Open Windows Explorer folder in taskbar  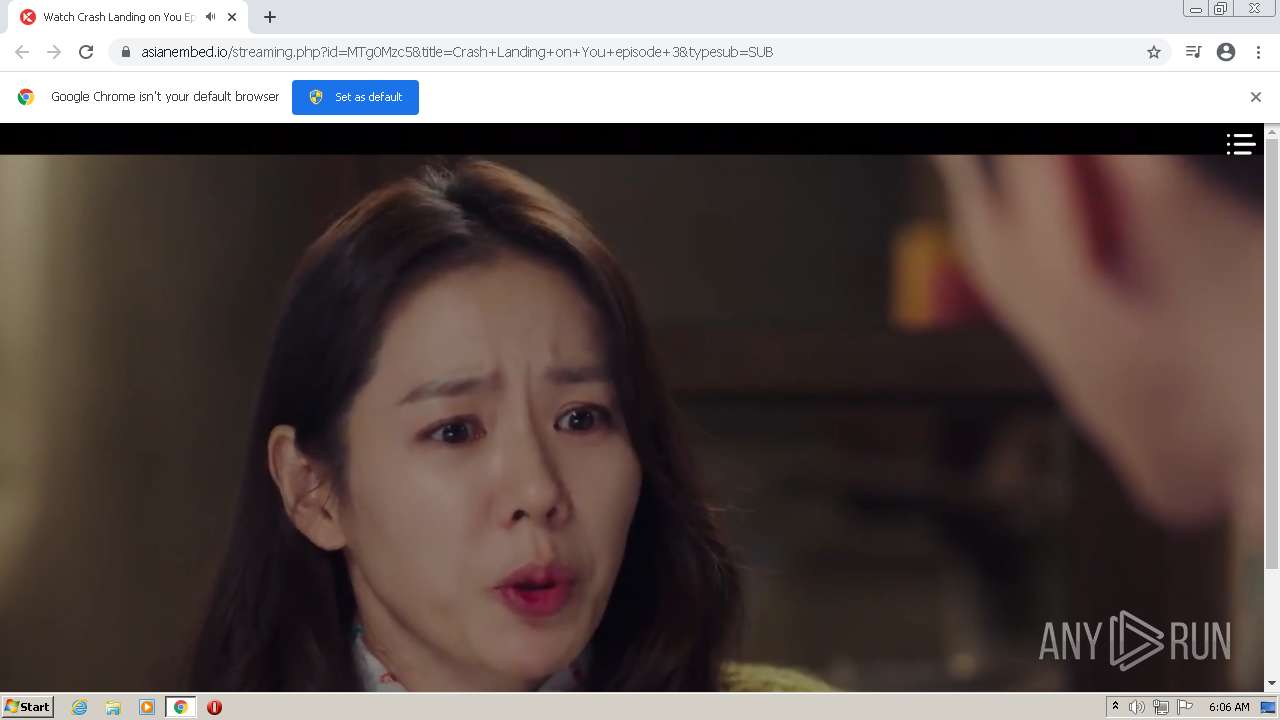point(113,707)
